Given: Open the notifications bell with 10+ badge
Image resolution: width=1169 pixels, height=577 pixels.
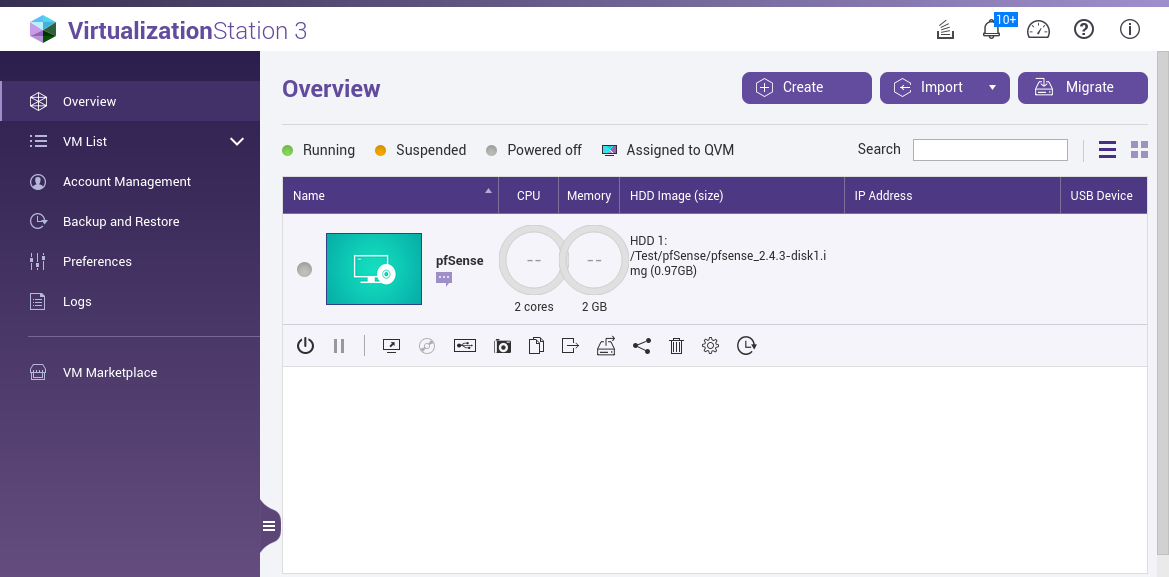Looking at the screenshot, I should tap(992, 30).
